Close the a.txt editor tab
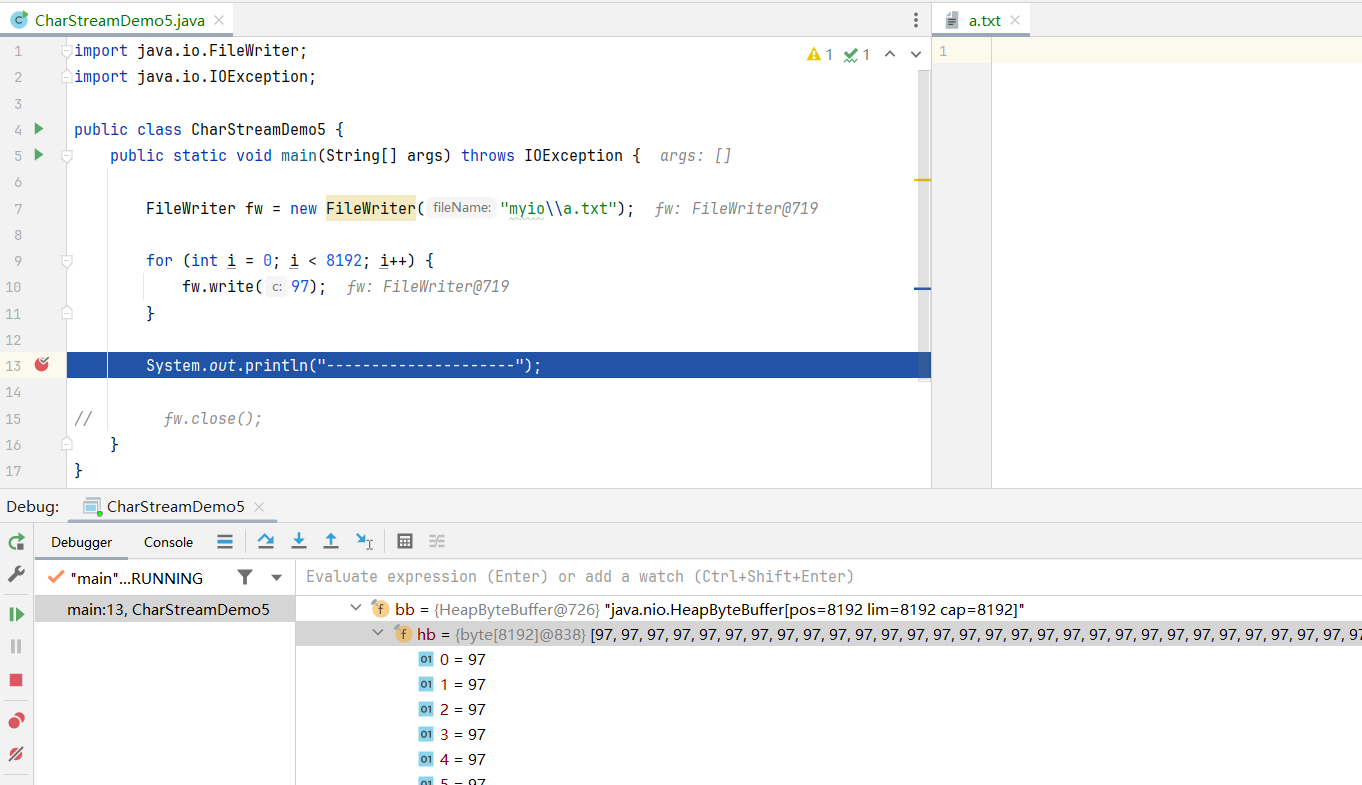Image resolution: width=1362 pixels, height=785 pixels. pyautogui.click(x=1015, y=20)
